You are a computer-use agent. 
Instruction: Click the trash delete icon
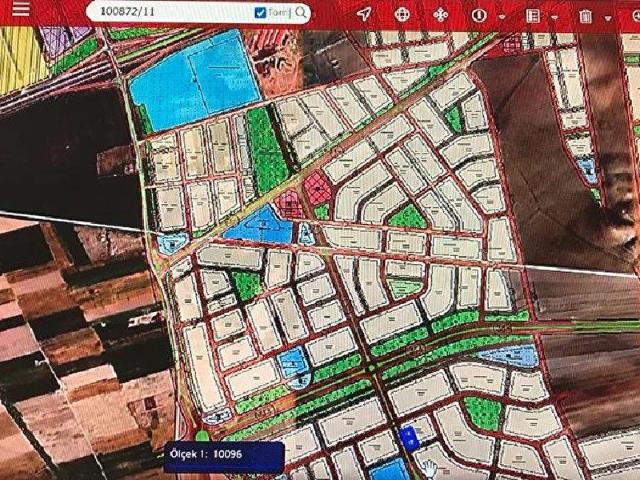585,16
